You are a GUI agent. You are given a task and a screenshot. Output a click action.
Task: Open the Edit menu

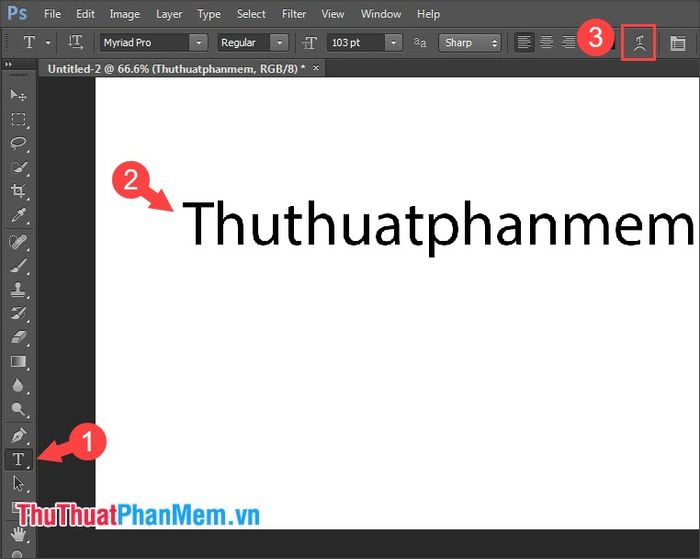85,14
